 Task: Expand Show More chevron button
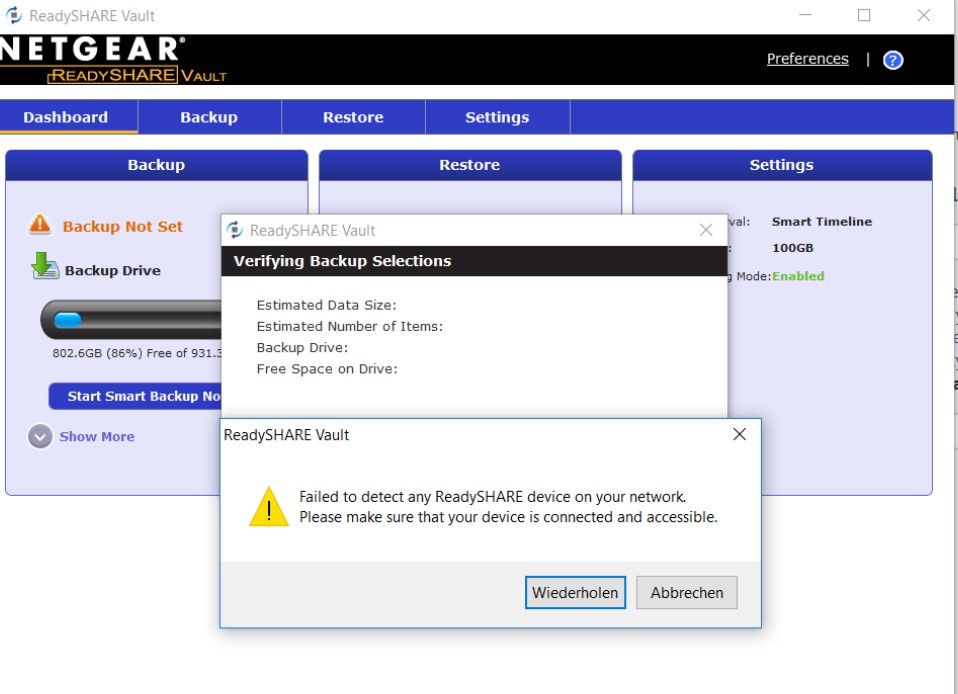click(x=40, y=436)
